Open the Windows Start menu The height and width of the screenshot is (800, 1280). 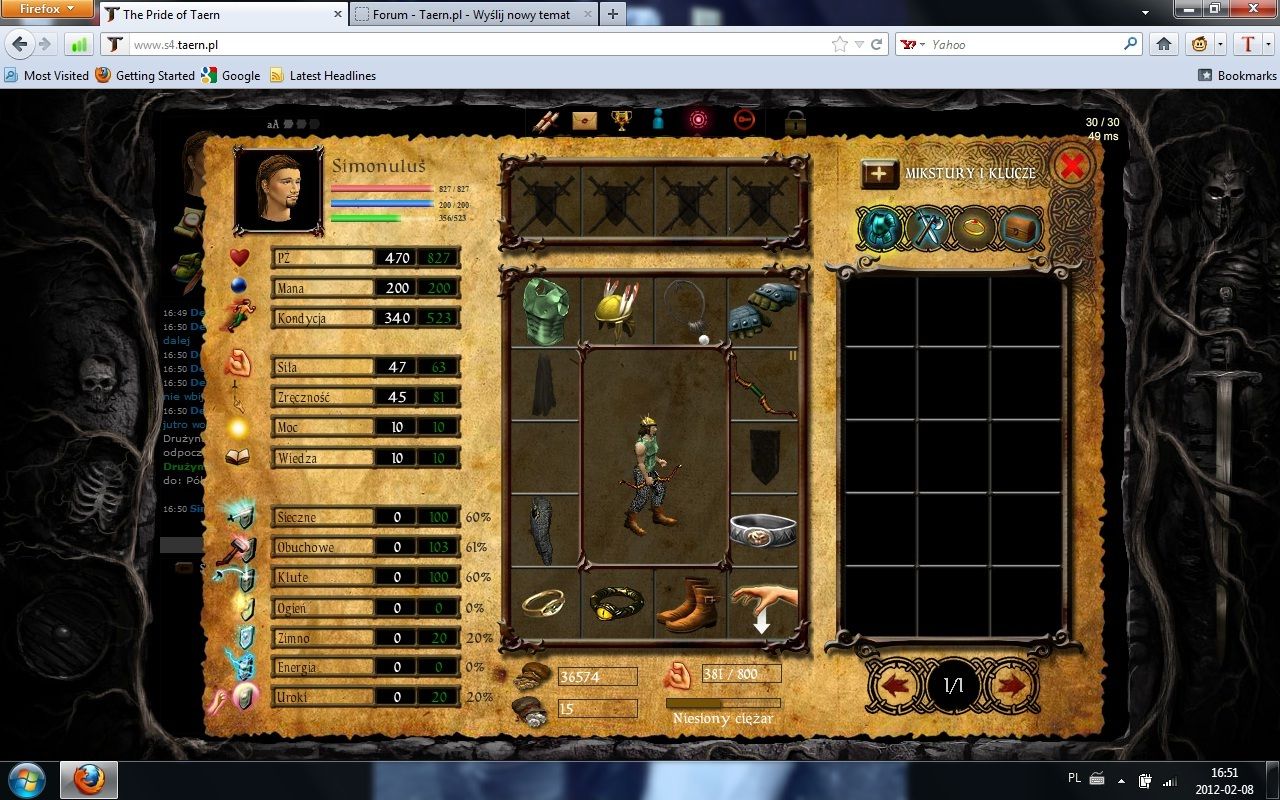(25, 779)
